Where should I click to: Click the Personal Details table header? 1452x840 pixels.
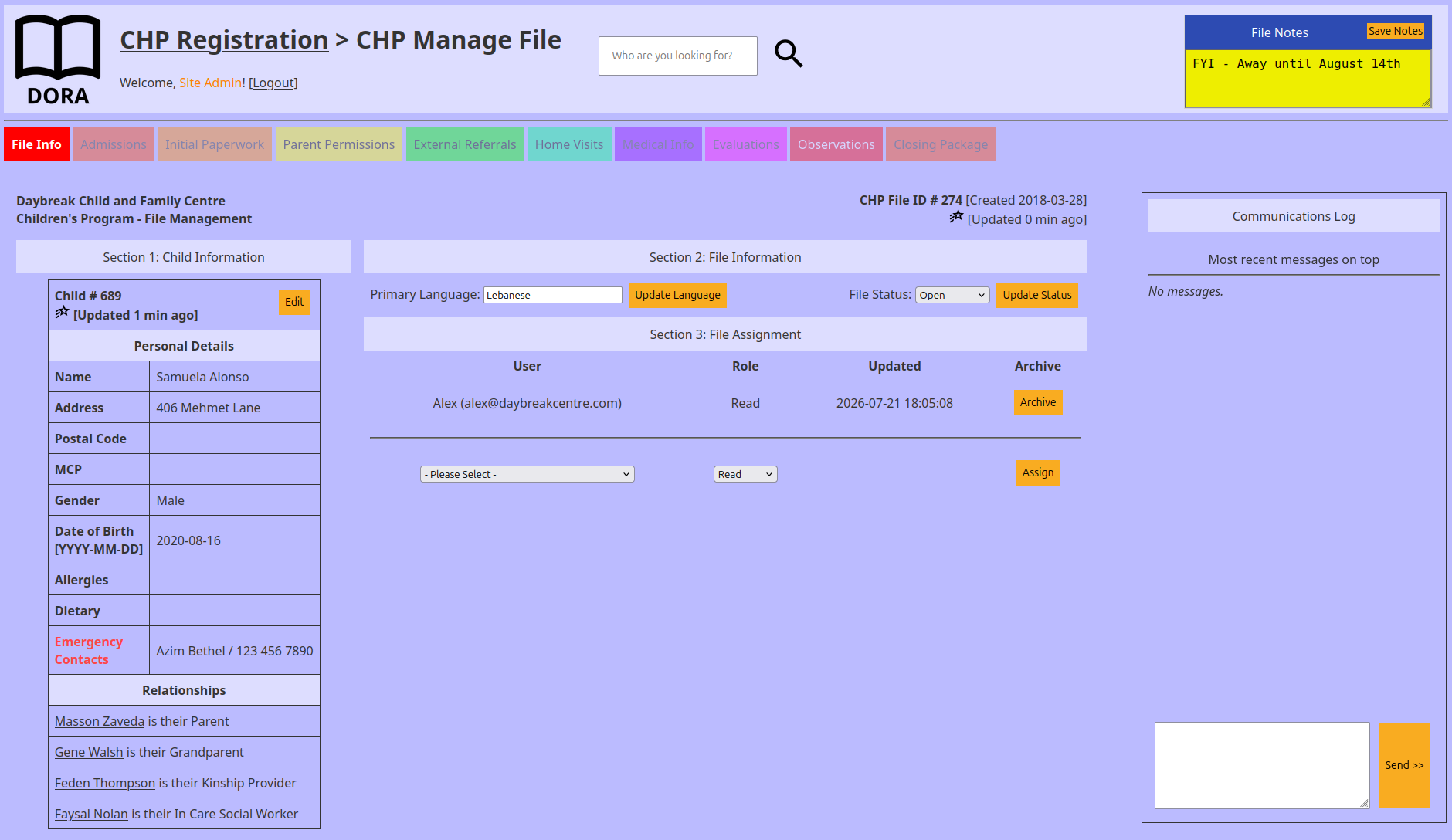pos(184,346)
